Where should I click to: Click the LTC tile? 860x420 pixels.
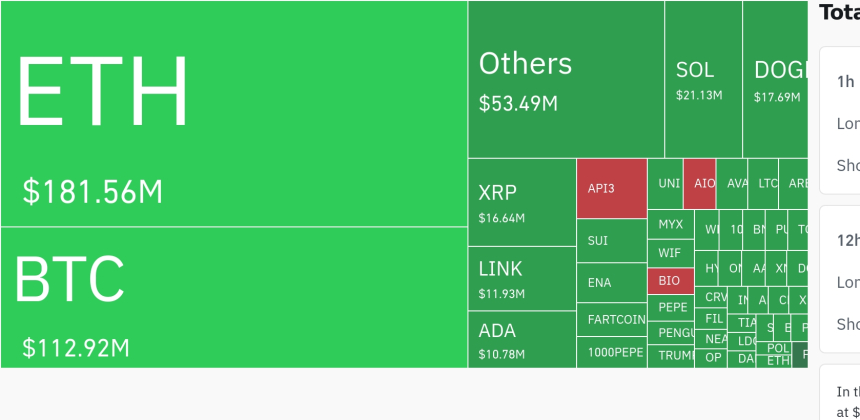pos(765,184)
